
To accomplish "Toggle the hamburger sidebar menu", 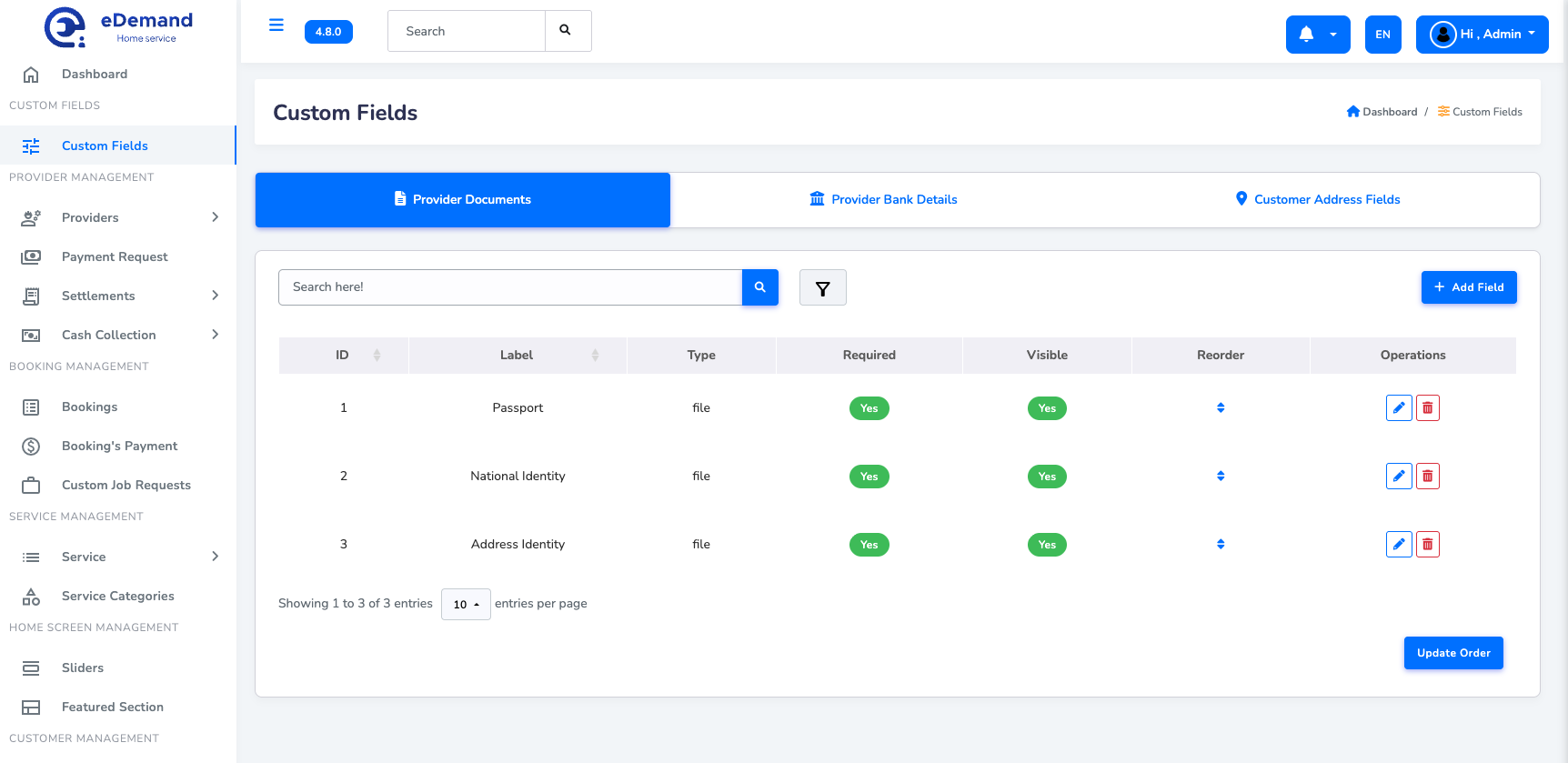I will pos(276,25).
